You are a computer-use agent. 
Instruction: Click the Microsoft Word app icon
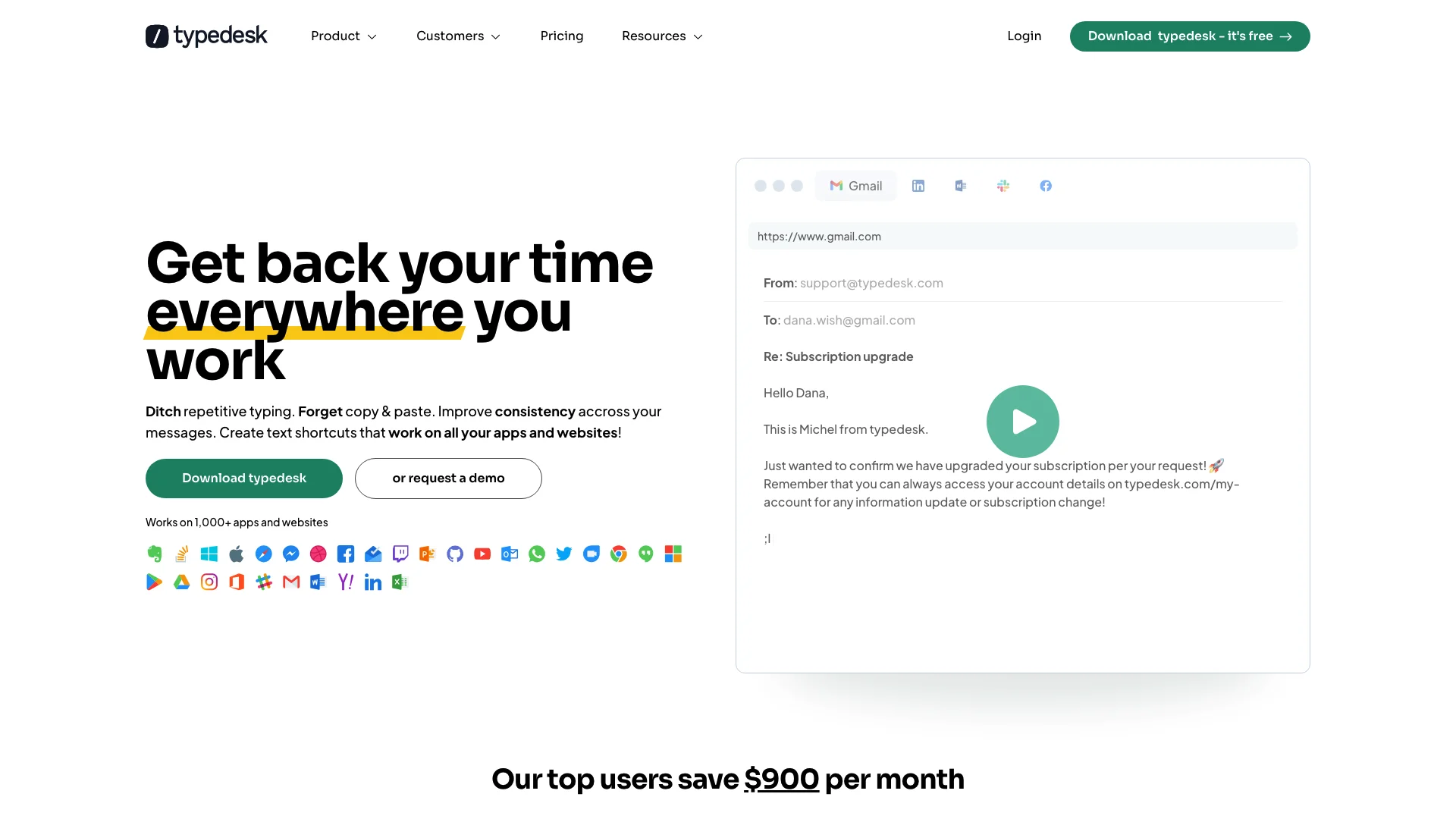point(318,582)
